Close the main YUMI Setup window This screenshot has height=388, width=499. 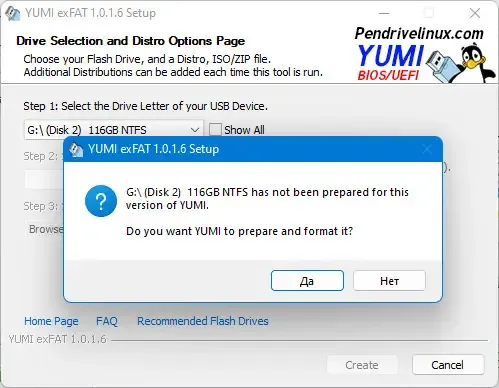(x=475, y=13)
